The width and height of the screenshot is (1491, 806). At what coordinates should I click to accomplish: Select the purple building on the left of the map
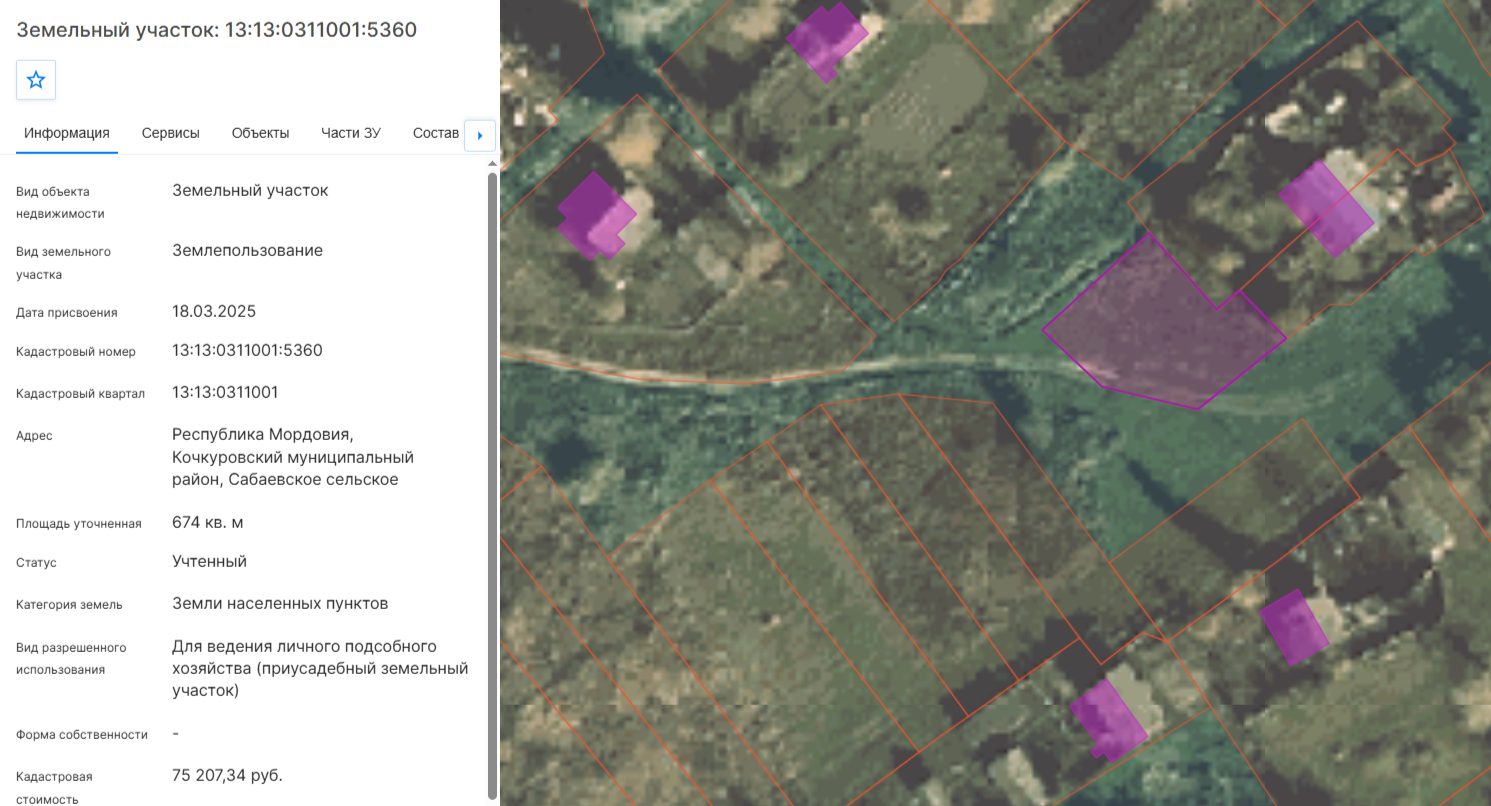pyautogui.click(x=595, y=216)
